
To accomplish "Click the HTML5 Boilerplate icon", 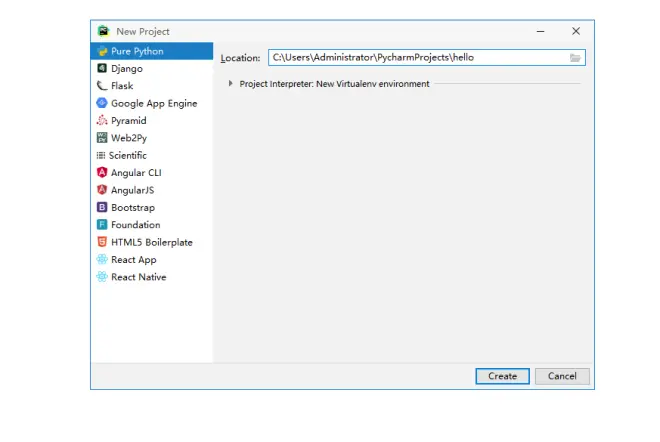I will click(x=102, y=242).
